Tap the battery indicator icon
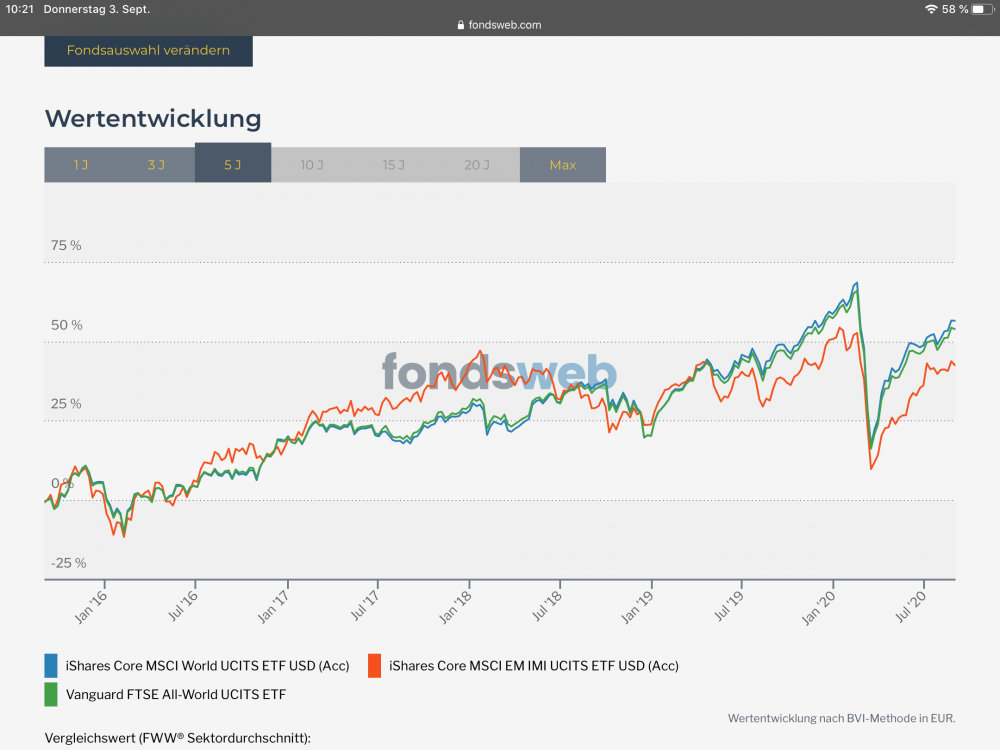Viewport: 1000px width, 750px height. 983,9
